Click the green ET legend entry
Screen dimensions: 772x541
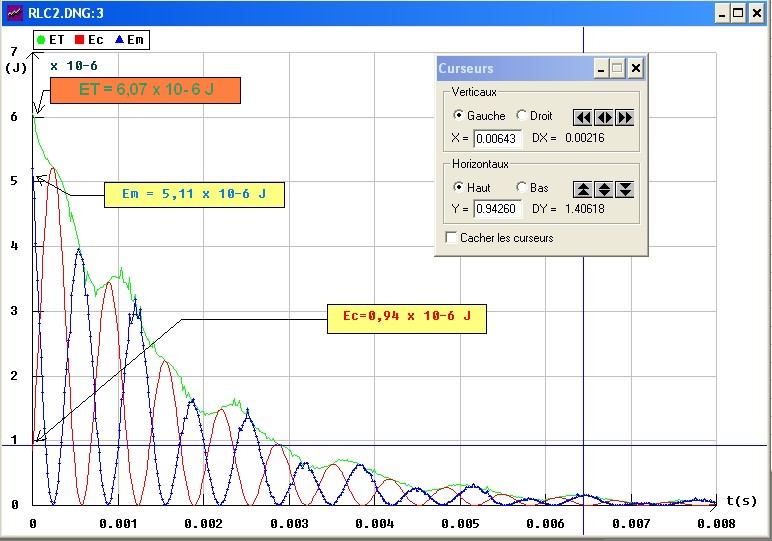(x=50, y=39)
